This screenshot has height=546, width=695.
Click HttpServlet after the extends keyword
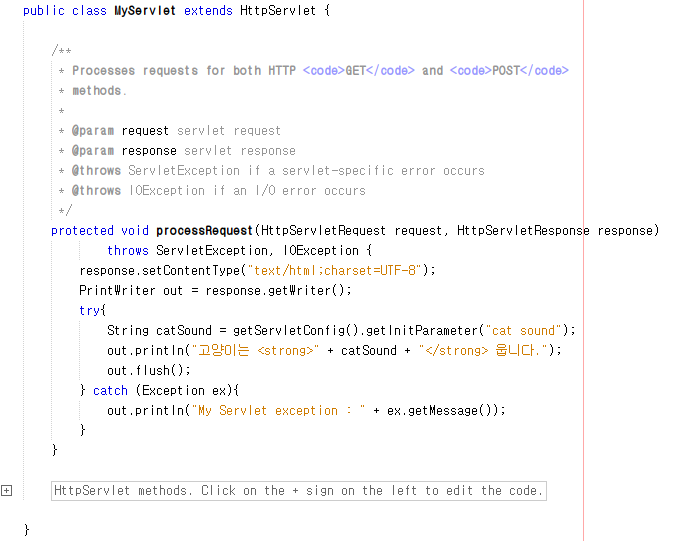(278, 11)
